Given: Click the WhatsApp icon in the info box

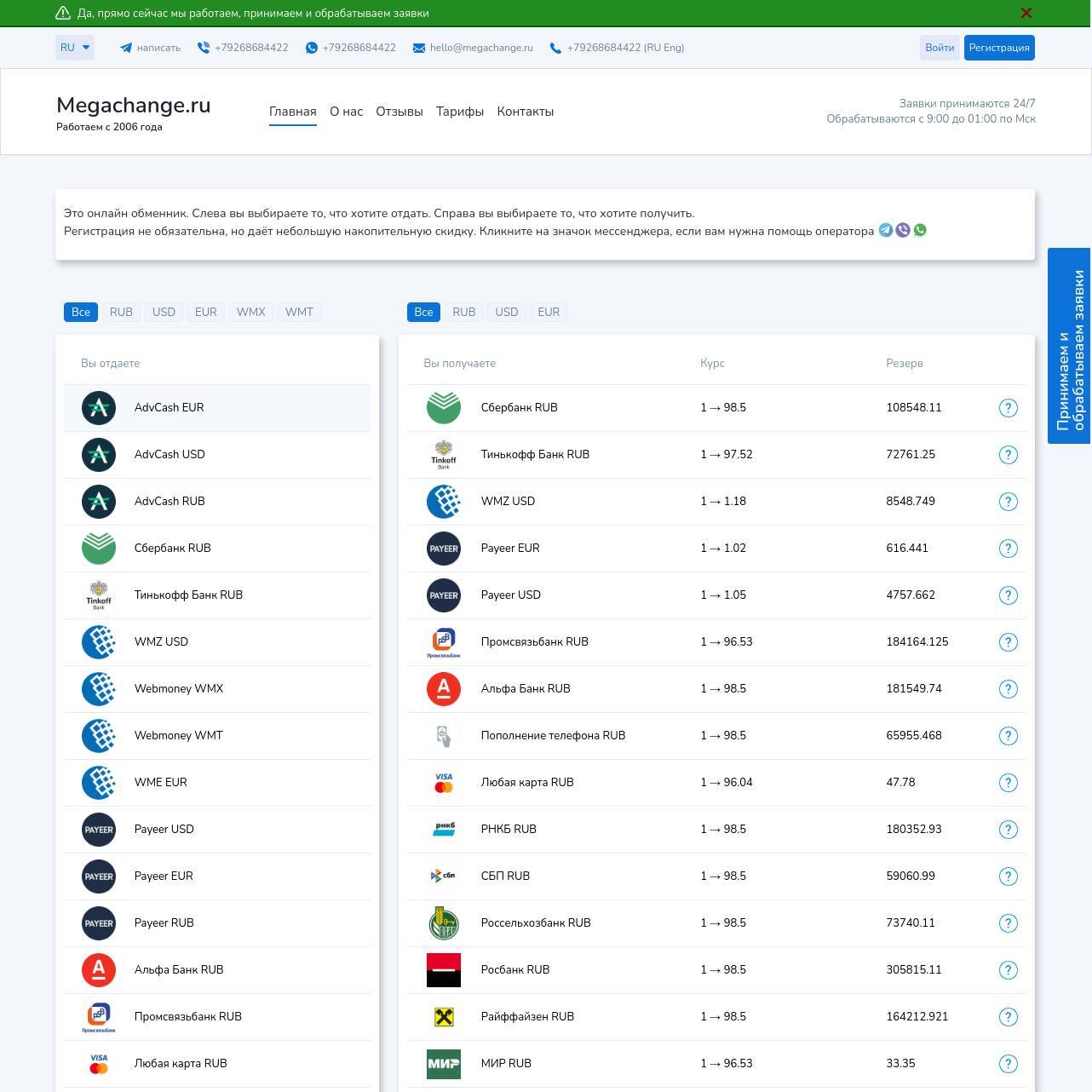Looking at the screenshot, I should pos(920,230).
